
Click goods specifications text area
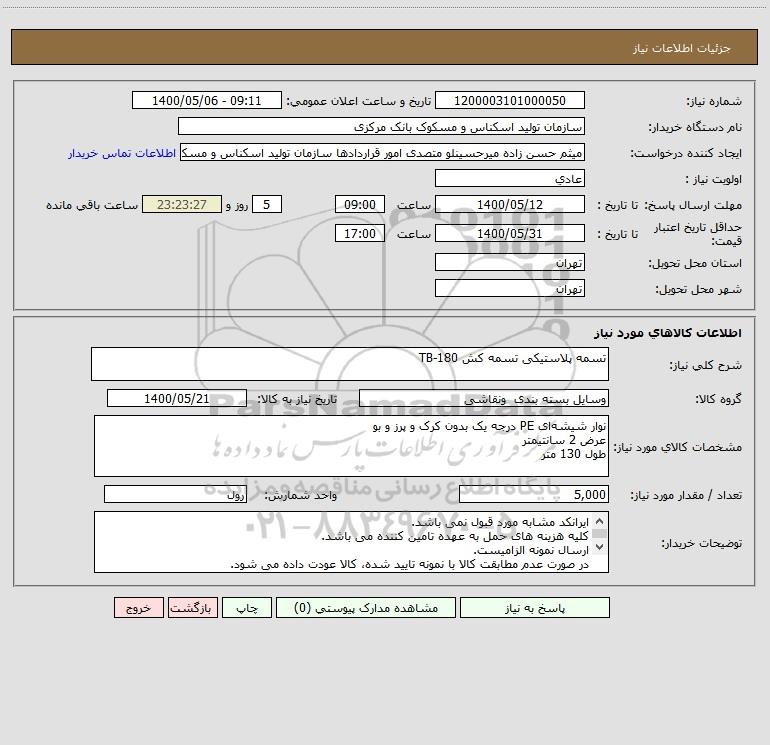click(x=351, y=446)
